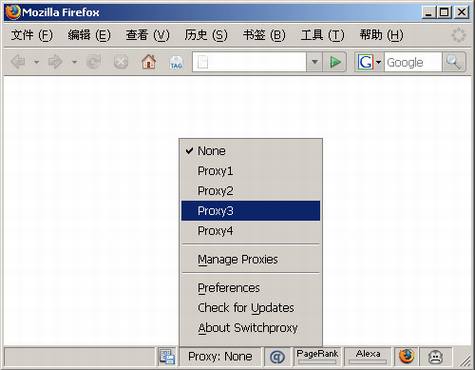Click the Firefox globe status icon
The height and width of the screenshot is (370, 475).
[406, 356]
